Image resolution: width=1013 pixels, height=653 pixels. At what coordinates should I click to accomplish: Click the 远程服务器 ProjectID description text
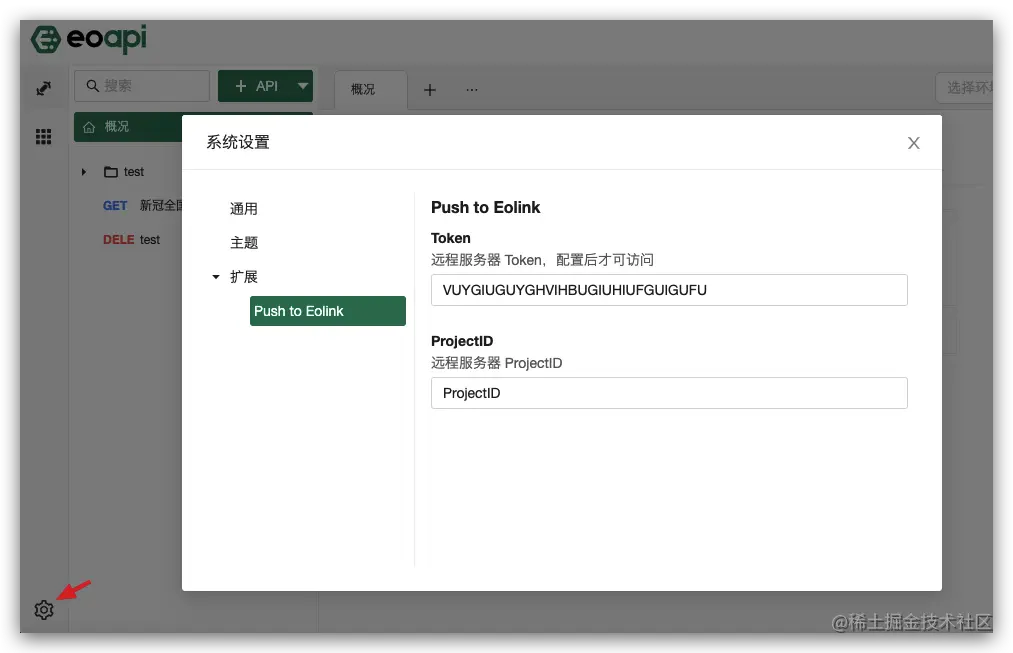click(x=496, y=363)
